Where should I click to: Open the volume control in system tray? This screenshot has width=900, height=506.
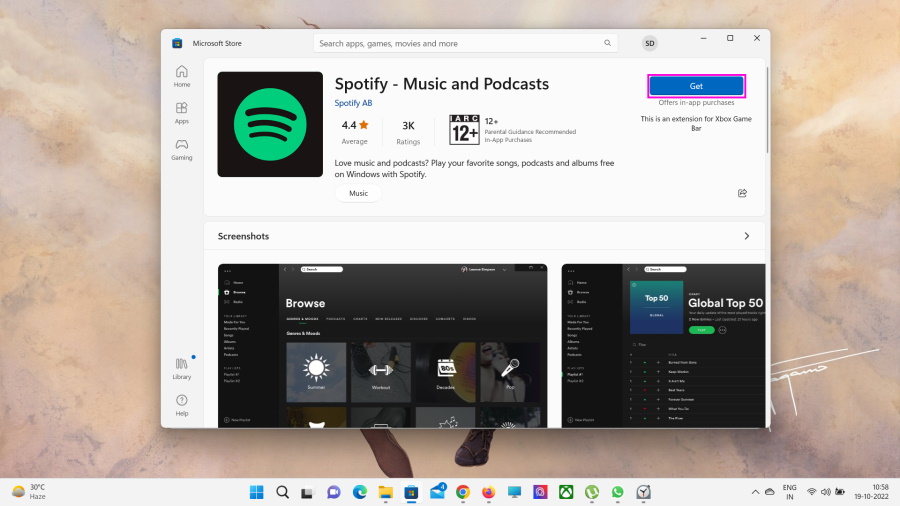tap(826, 492)
